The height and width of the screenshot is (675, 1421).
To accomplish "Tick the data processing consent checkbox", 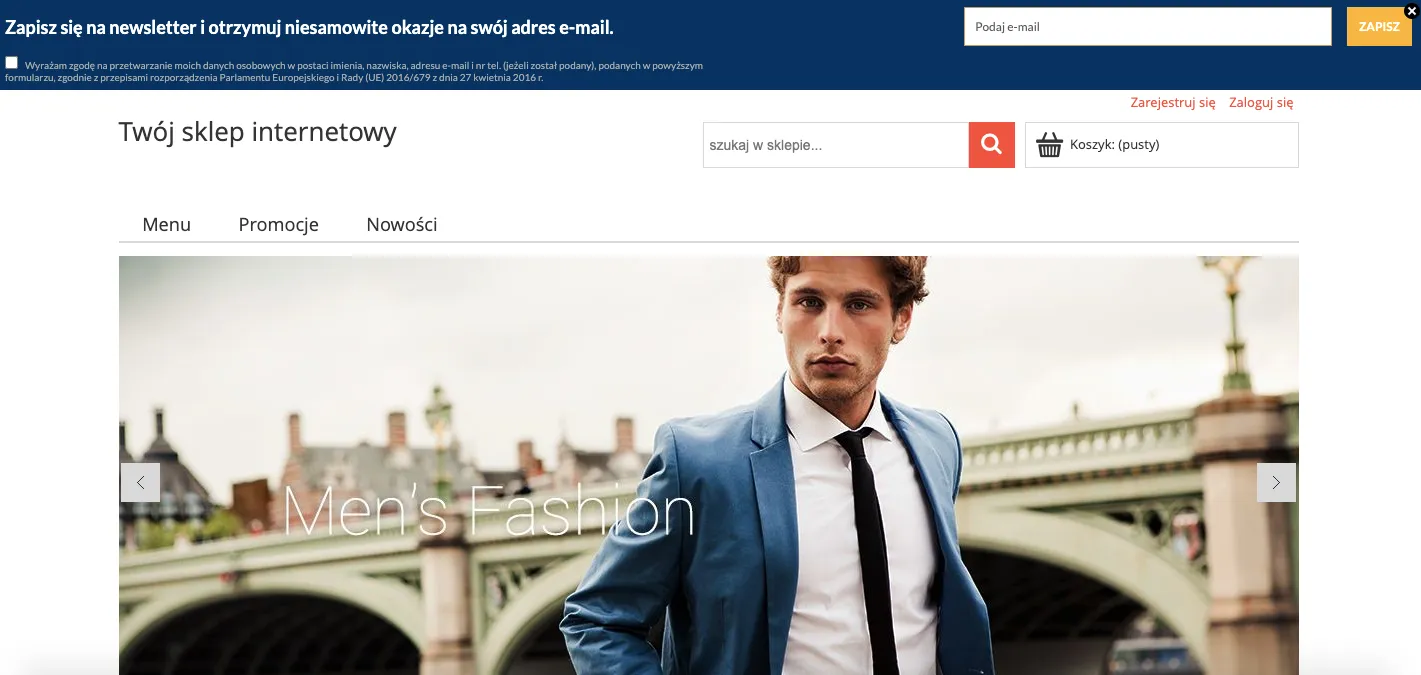I will pos(11,63).
